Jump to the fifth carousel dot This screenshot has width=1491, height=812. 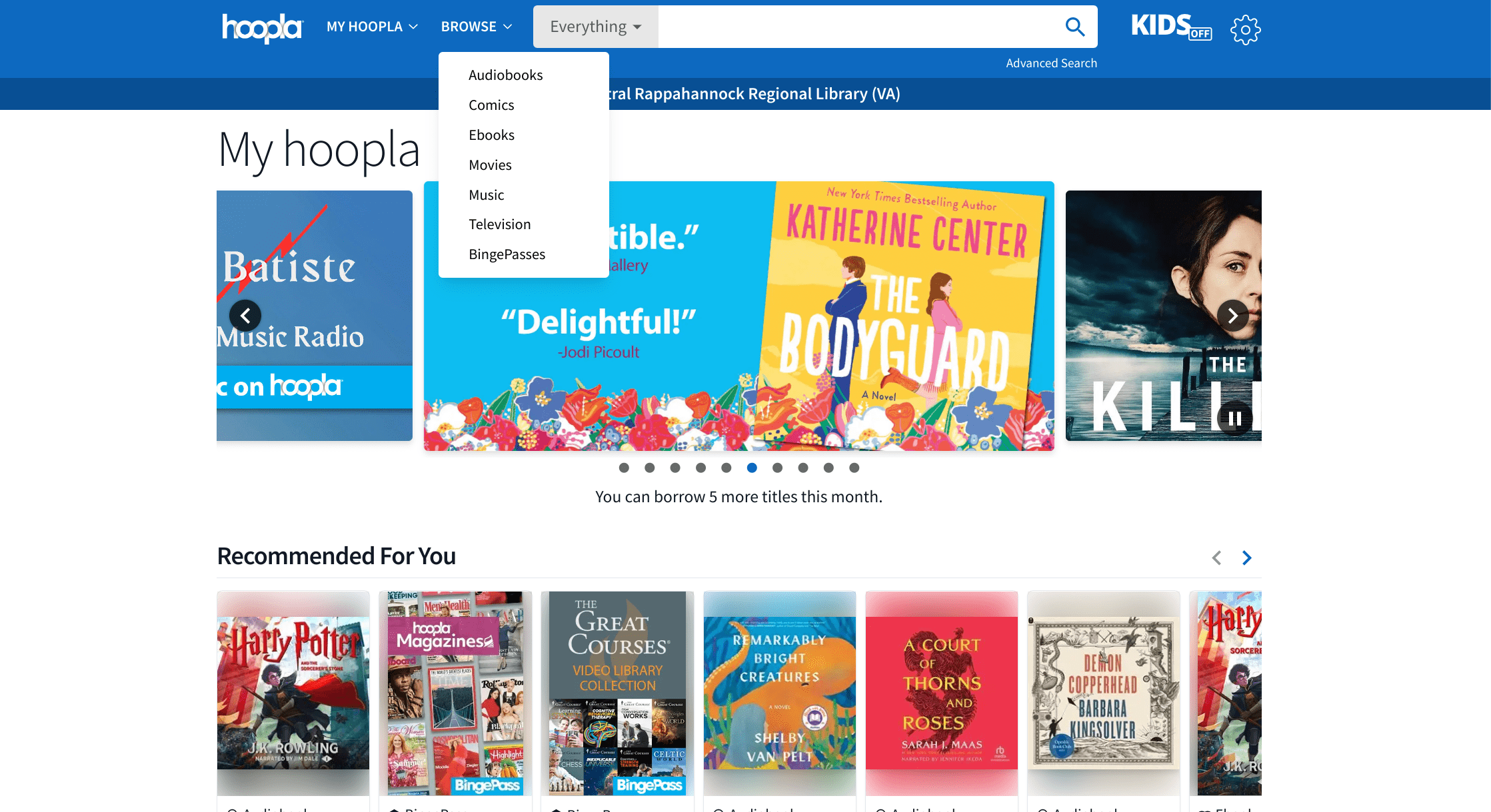[x=727, y=468]
